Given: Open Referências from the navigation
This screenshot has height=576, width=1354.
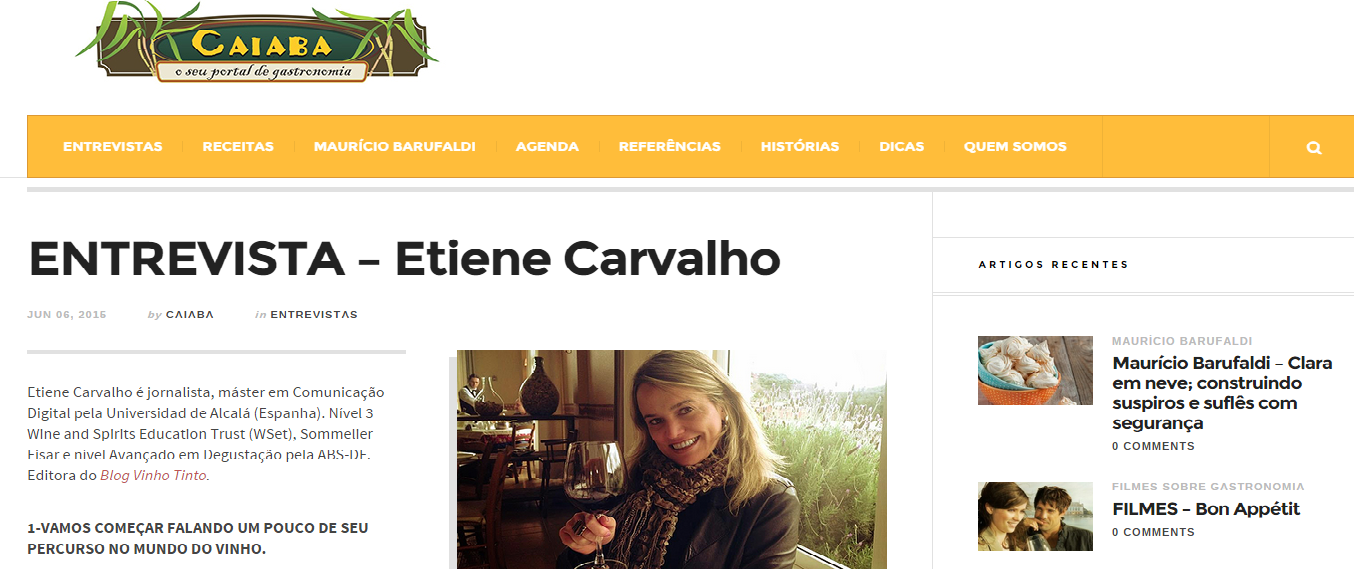Looking at the screenshot, I should 669,146.
